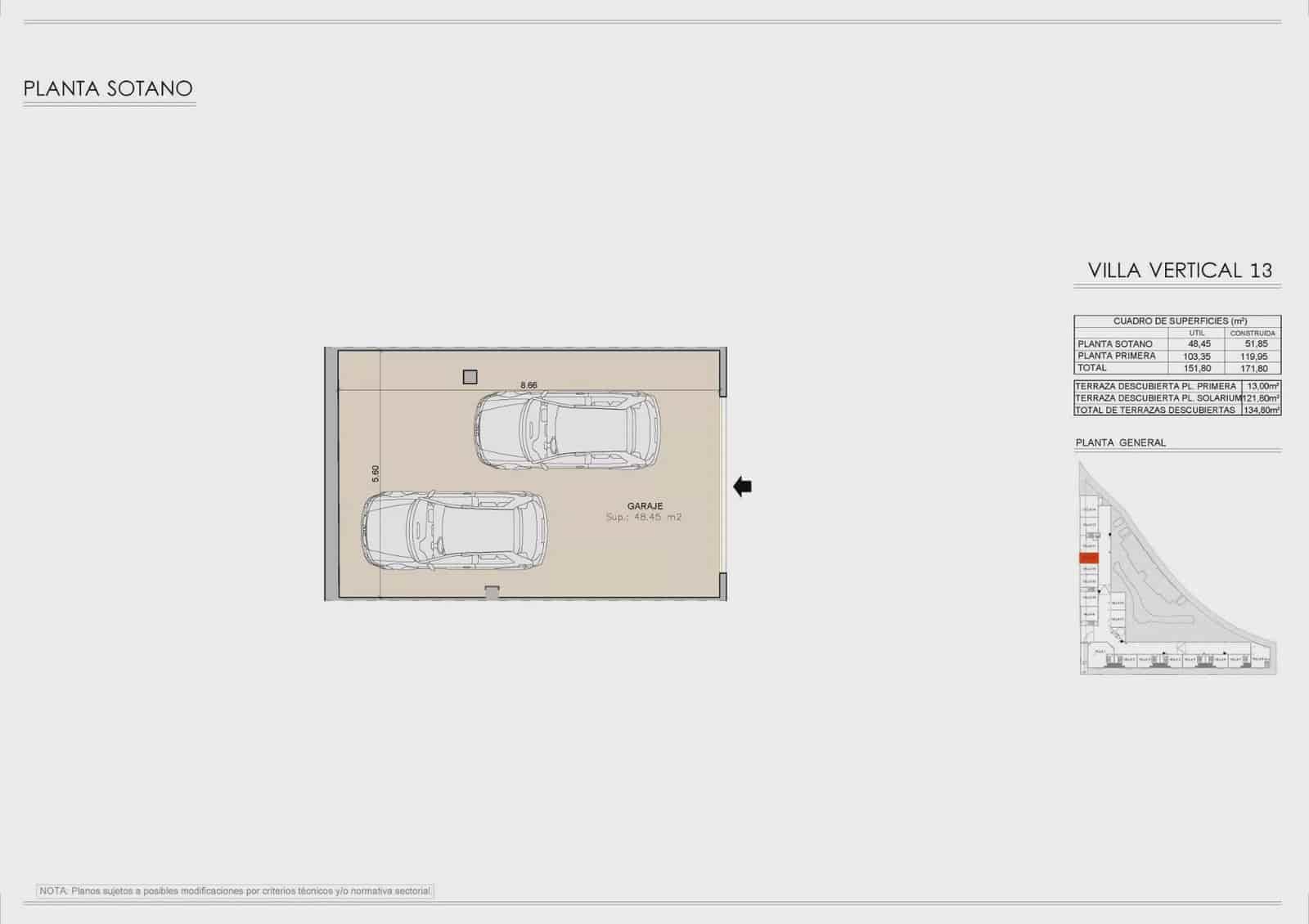Click the '13,00m²' value
The height and width of the screenshot is (924, 1309).
click(1263, 386)
